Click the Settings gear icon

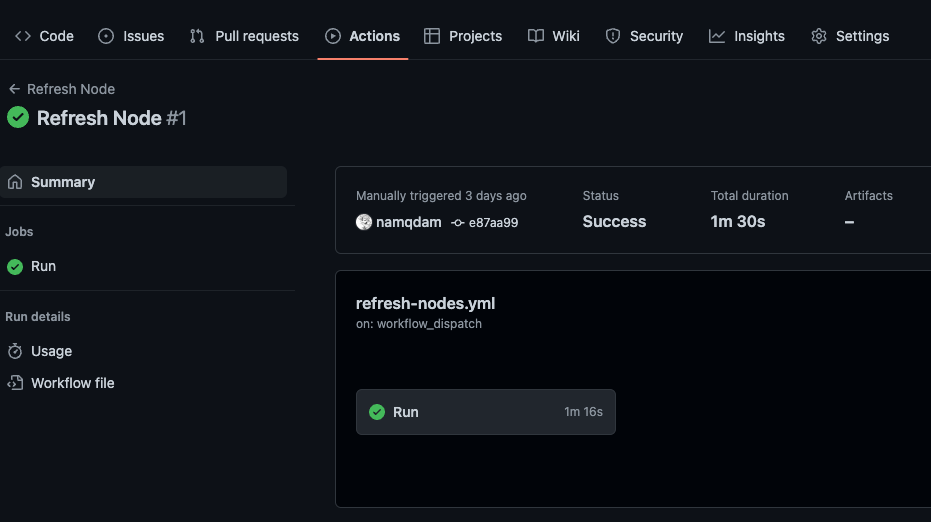pos(819,36)
